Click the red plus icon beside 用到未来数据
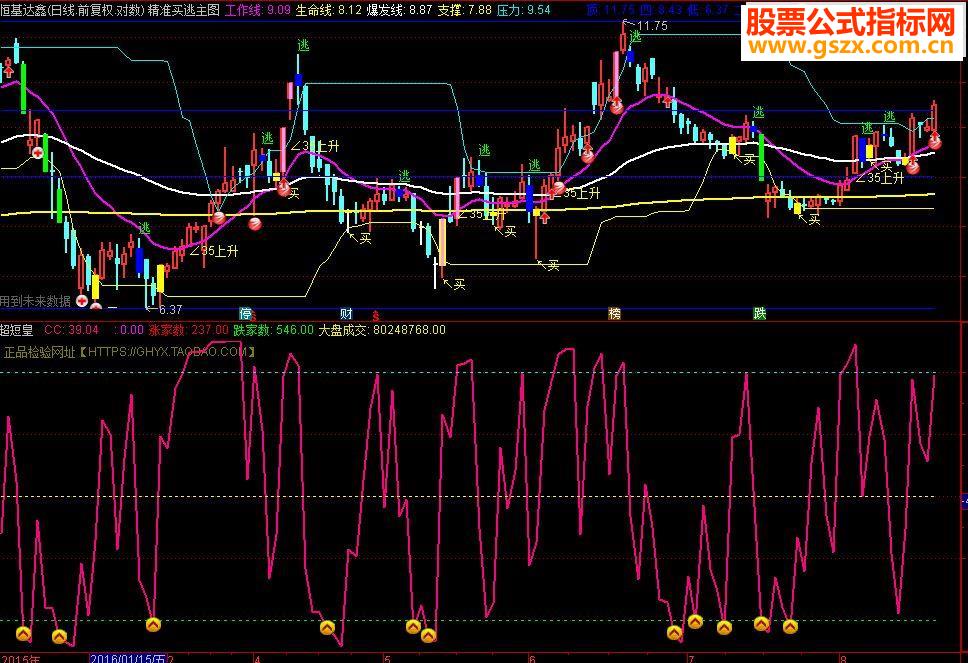Image resolution: width=968 pixels, height=663 pixels. pyautogui.click(x=82, y=301)
